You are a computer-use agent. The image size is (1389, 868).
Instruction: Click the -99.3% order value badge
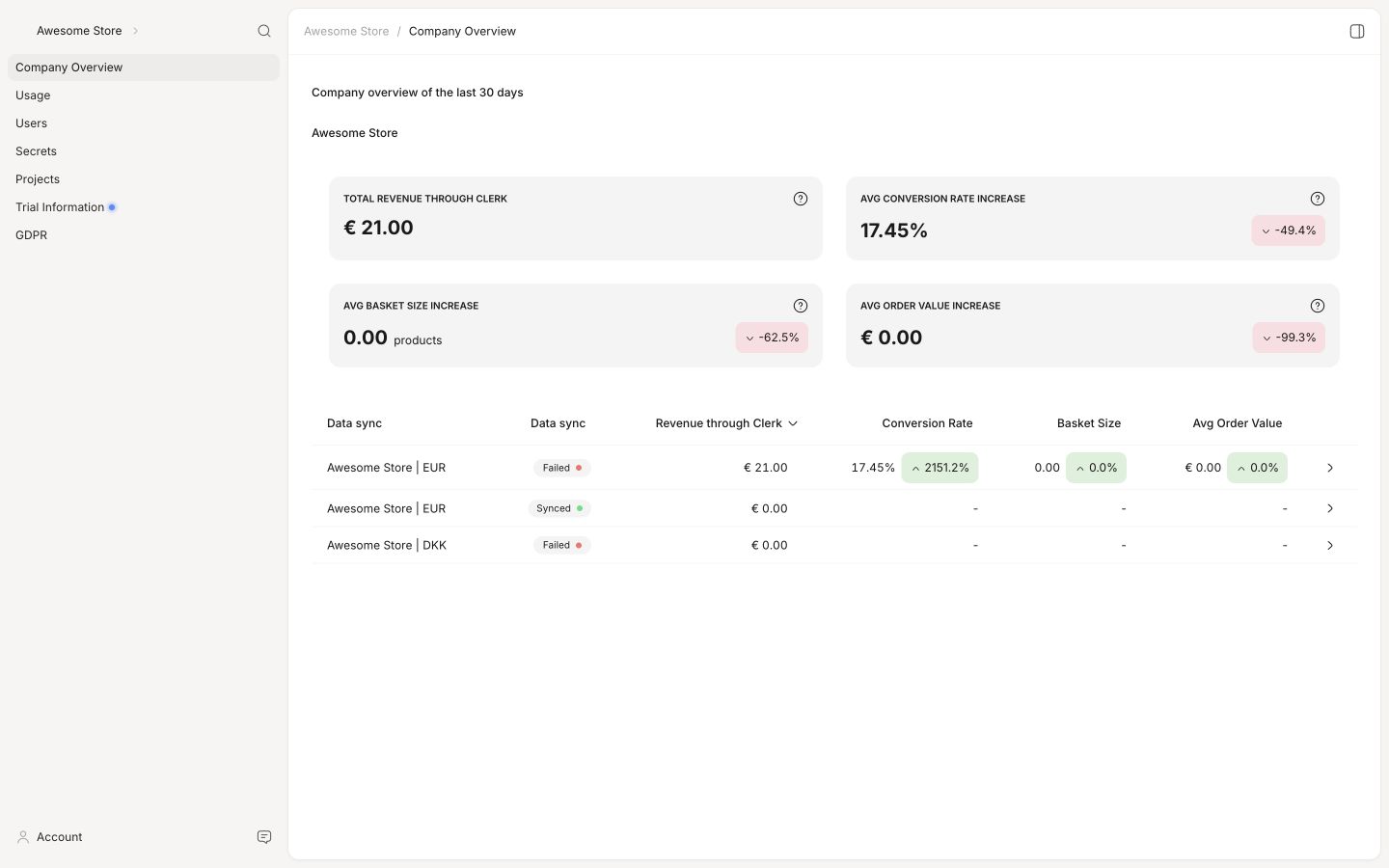pyautogui.click(x=1289, y=338)
